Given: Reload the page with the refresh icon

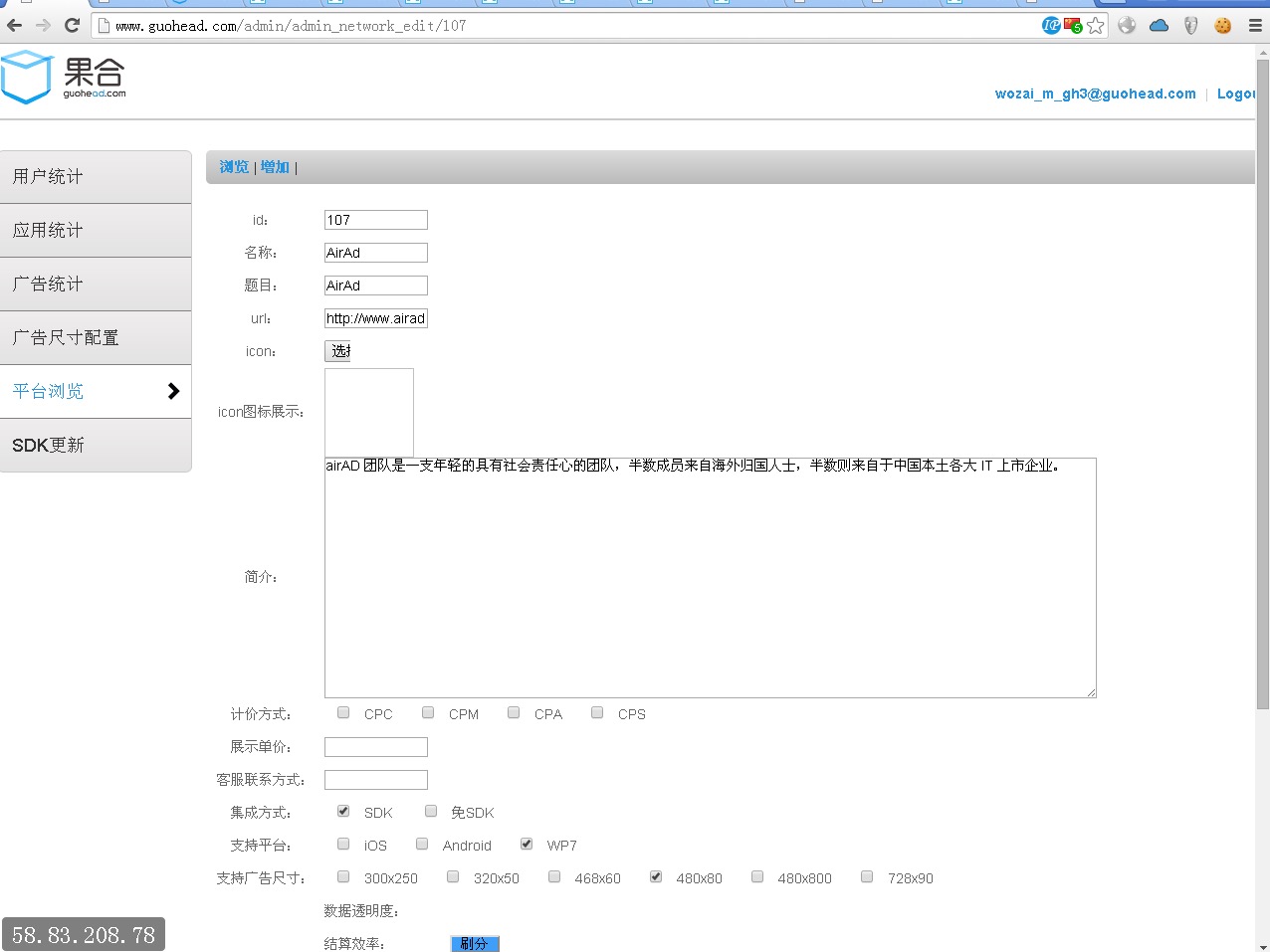Looking at the screenshot, I should [72, 26].
